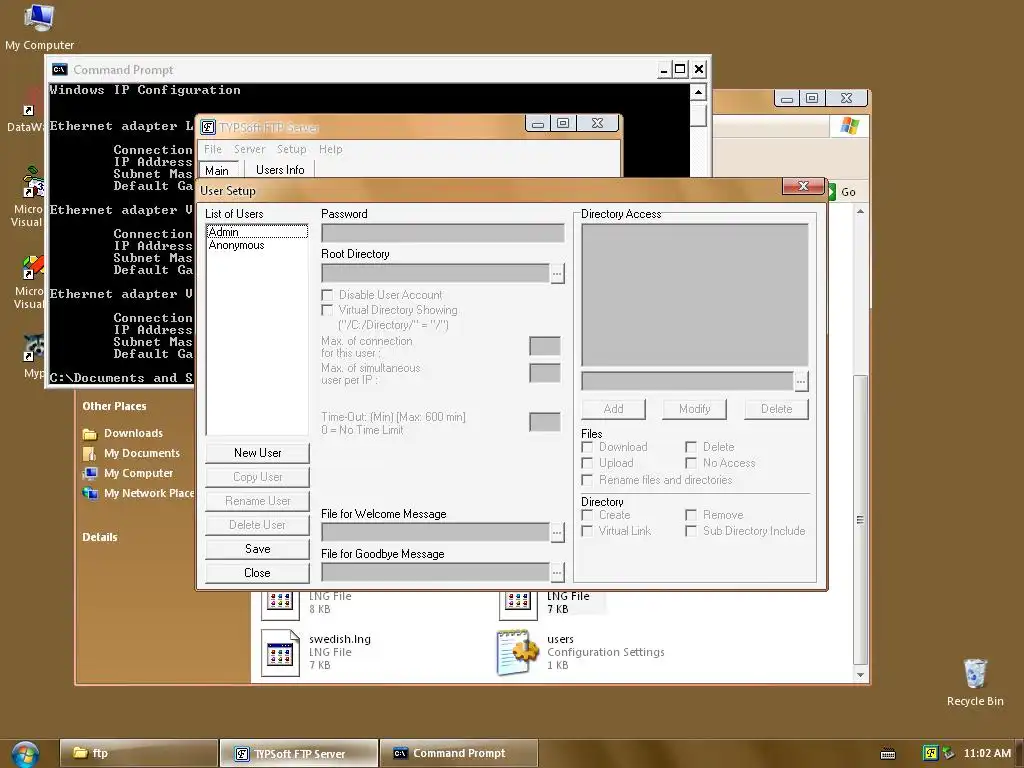
Task: Enable Create directory checkbox
Action: [x=587, y=515]
